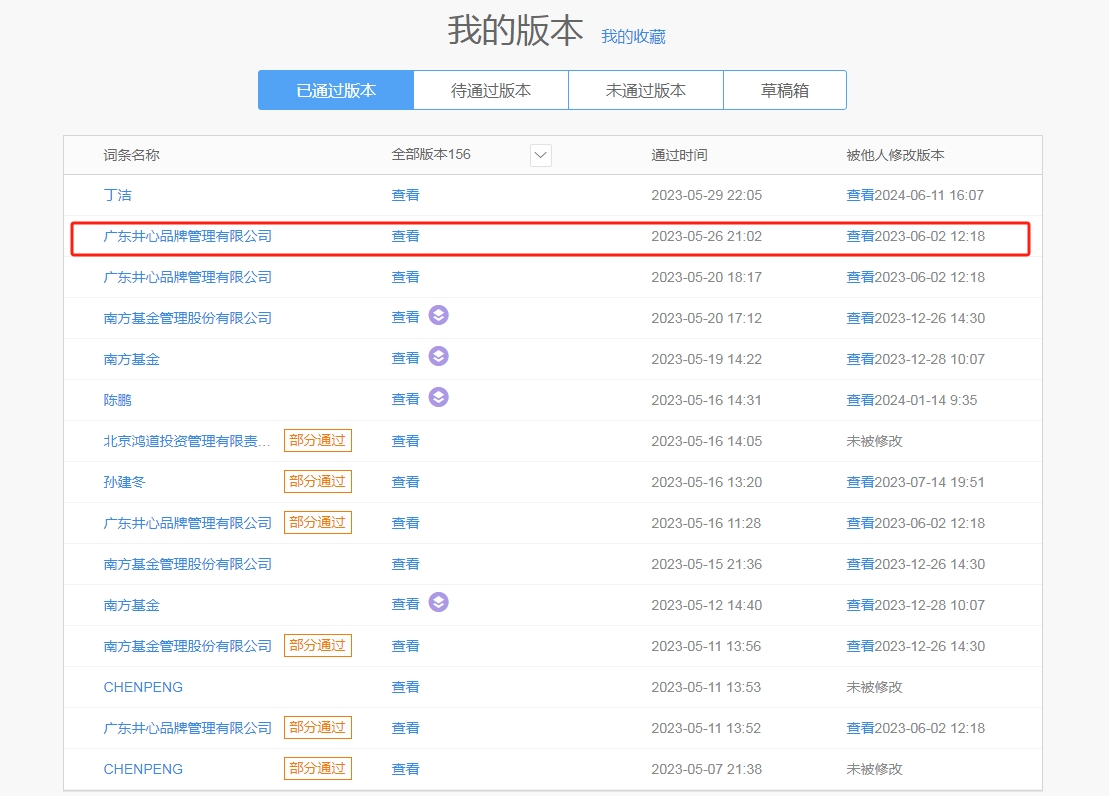Click 查看 version link in 2023-05-11 13:56 row
The image size is (1109, 796).
tap(405, 647)
